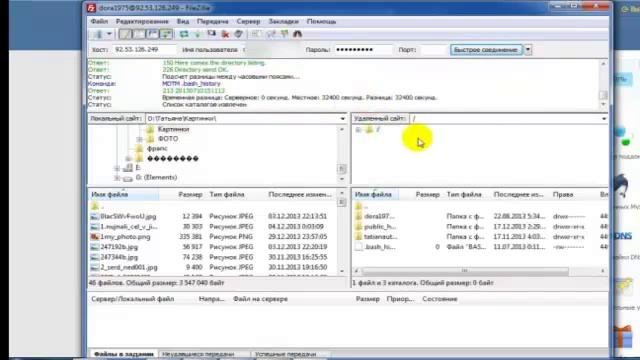This screenshot has width=640, height=360.
Task: Click binoculars search remote files icon
Action: 297,34
